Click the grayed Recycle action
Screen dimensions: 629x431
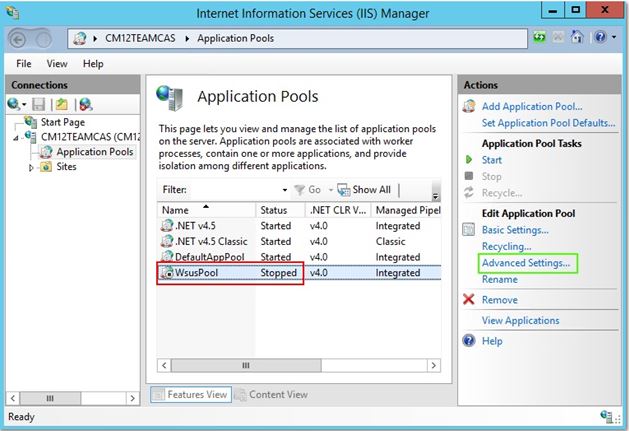point(502,193)
